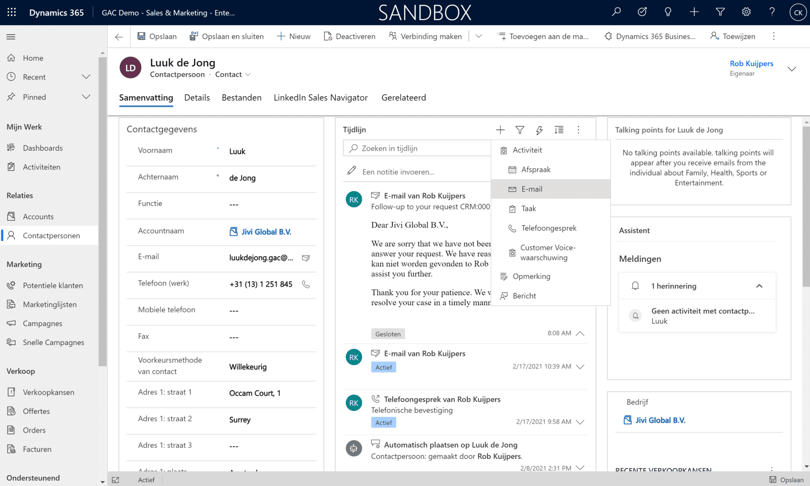
Task: Go back with the left arrow
Action: [119, 37]
